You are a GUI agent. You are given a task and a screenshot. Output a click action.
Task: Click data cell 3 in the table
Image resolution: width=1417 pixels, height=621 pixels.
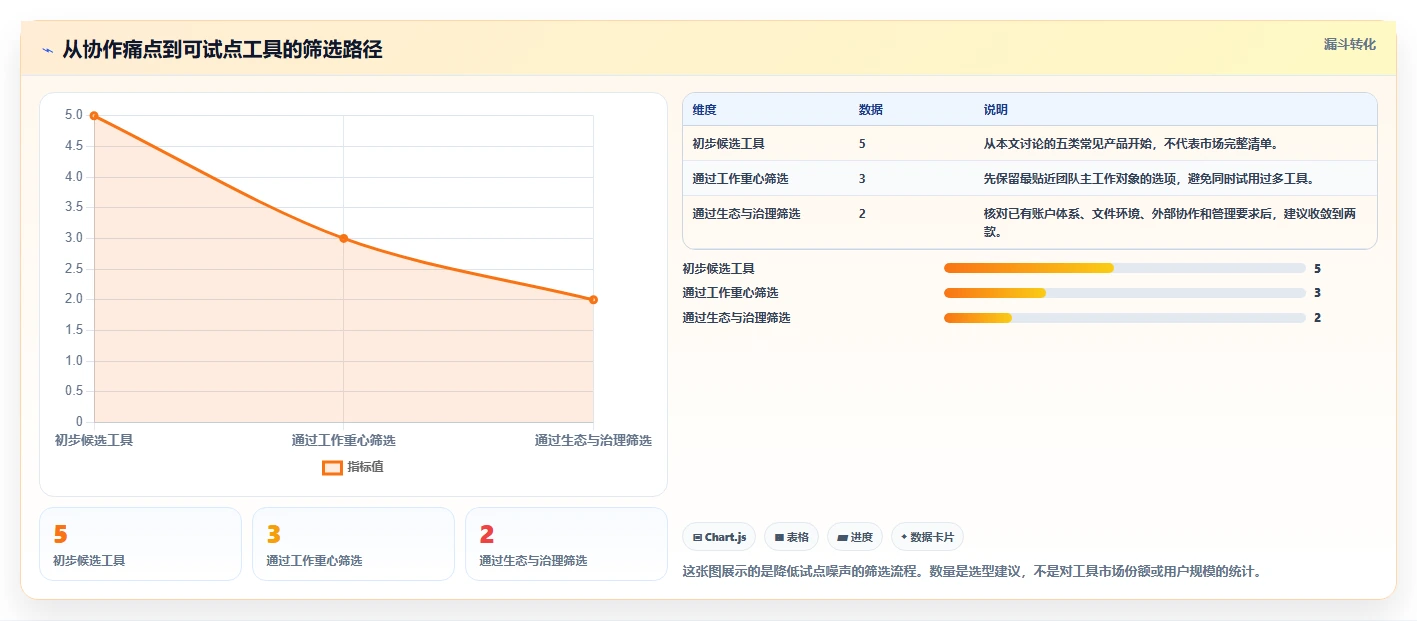(x=862, y=179)
